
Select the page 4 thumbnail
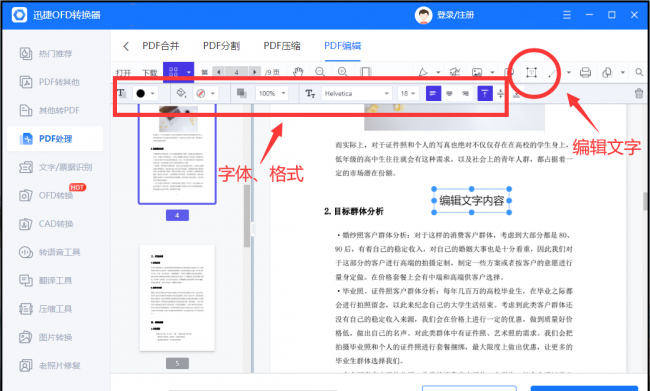[177, 153]
